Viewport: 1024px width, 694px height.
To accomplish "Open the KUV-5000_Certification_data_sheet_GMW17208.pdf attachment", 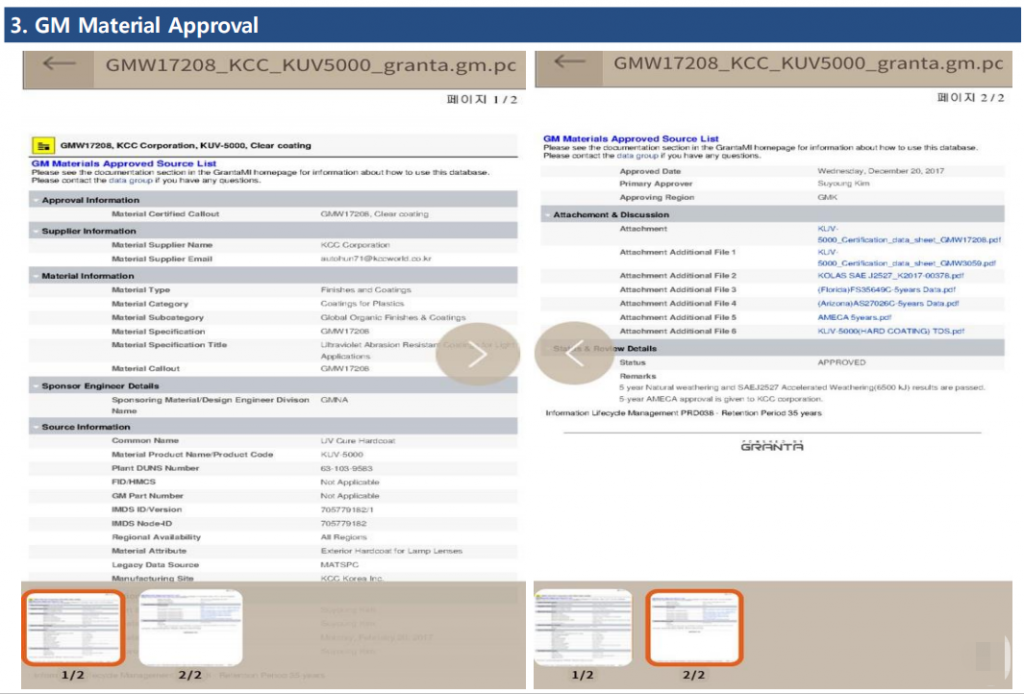I will pyautogui.click(x=908, y=234).
